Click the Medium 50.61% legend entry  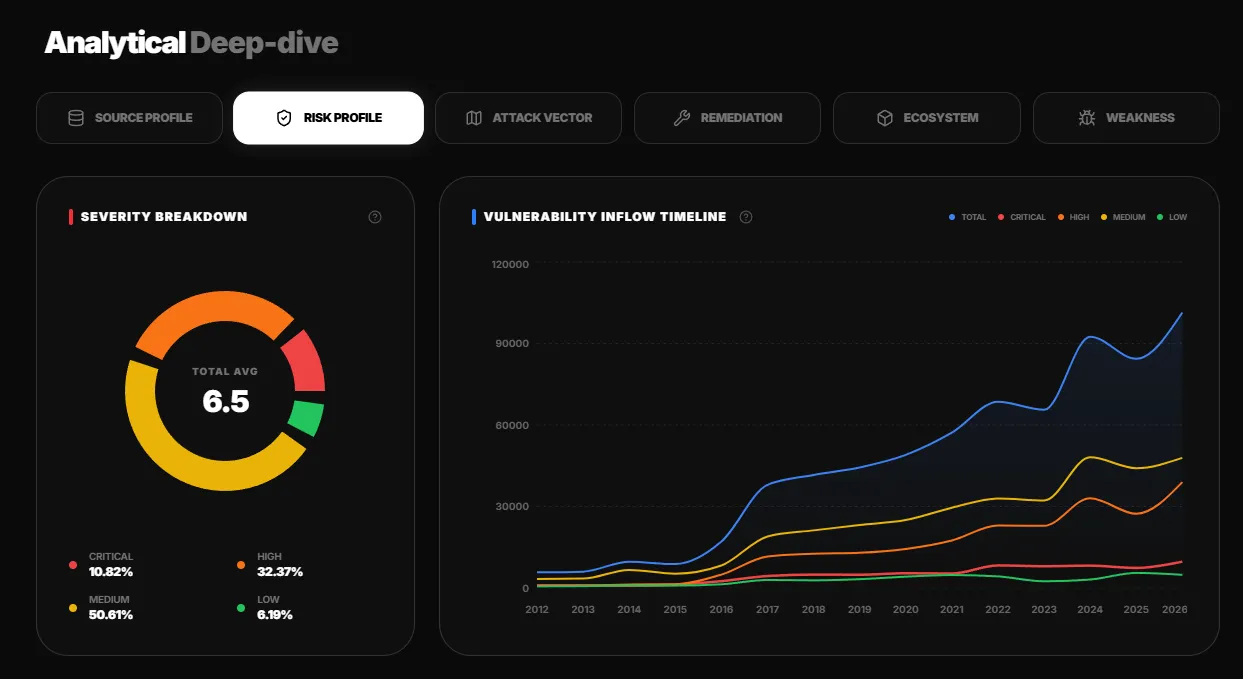coord(101,607)
